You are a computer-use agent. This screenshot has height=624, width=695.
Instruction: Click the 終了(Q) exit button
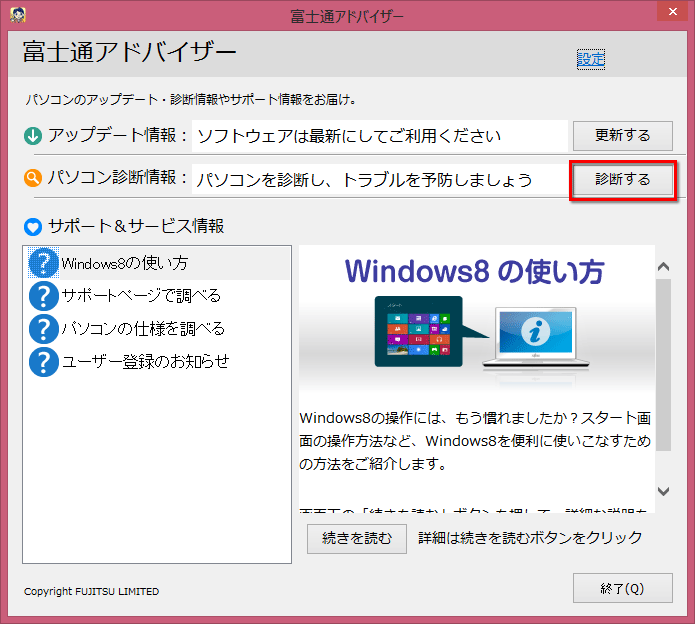622,588
